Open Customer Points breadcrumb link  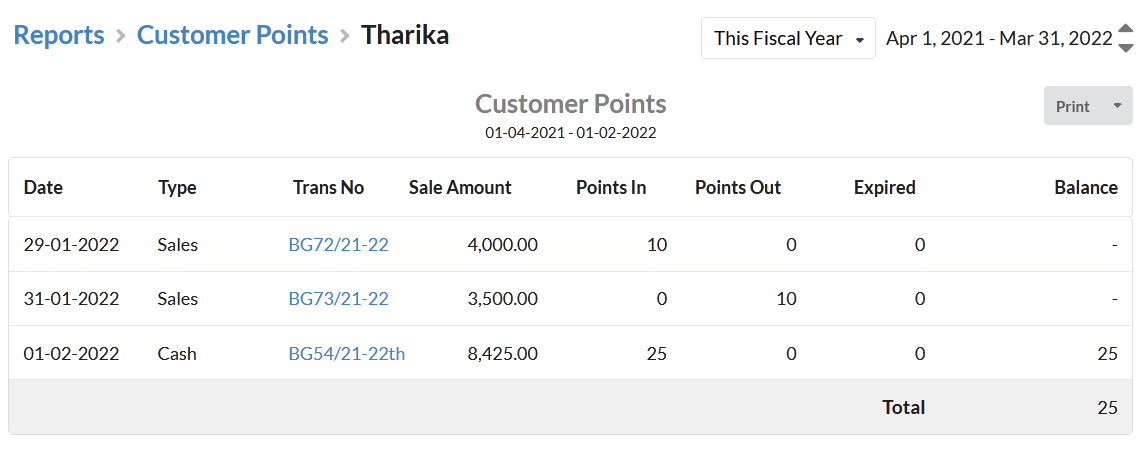pyautogui.click(x=232, y=35)
